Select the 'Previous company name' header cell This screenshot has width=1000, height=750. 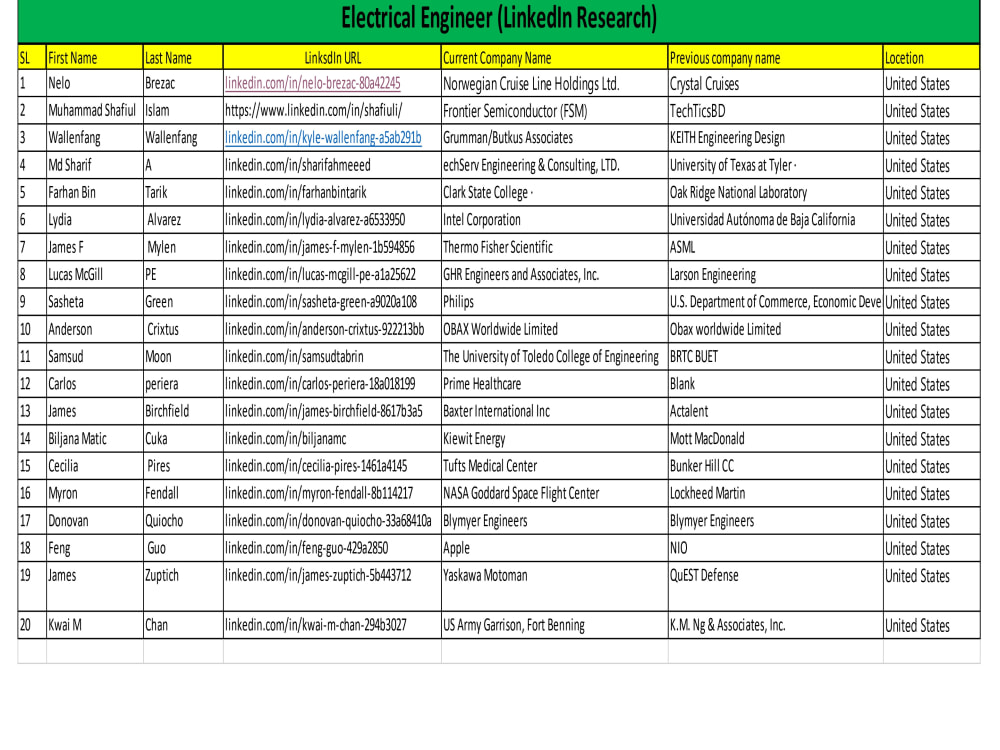[x=776, y=57]
